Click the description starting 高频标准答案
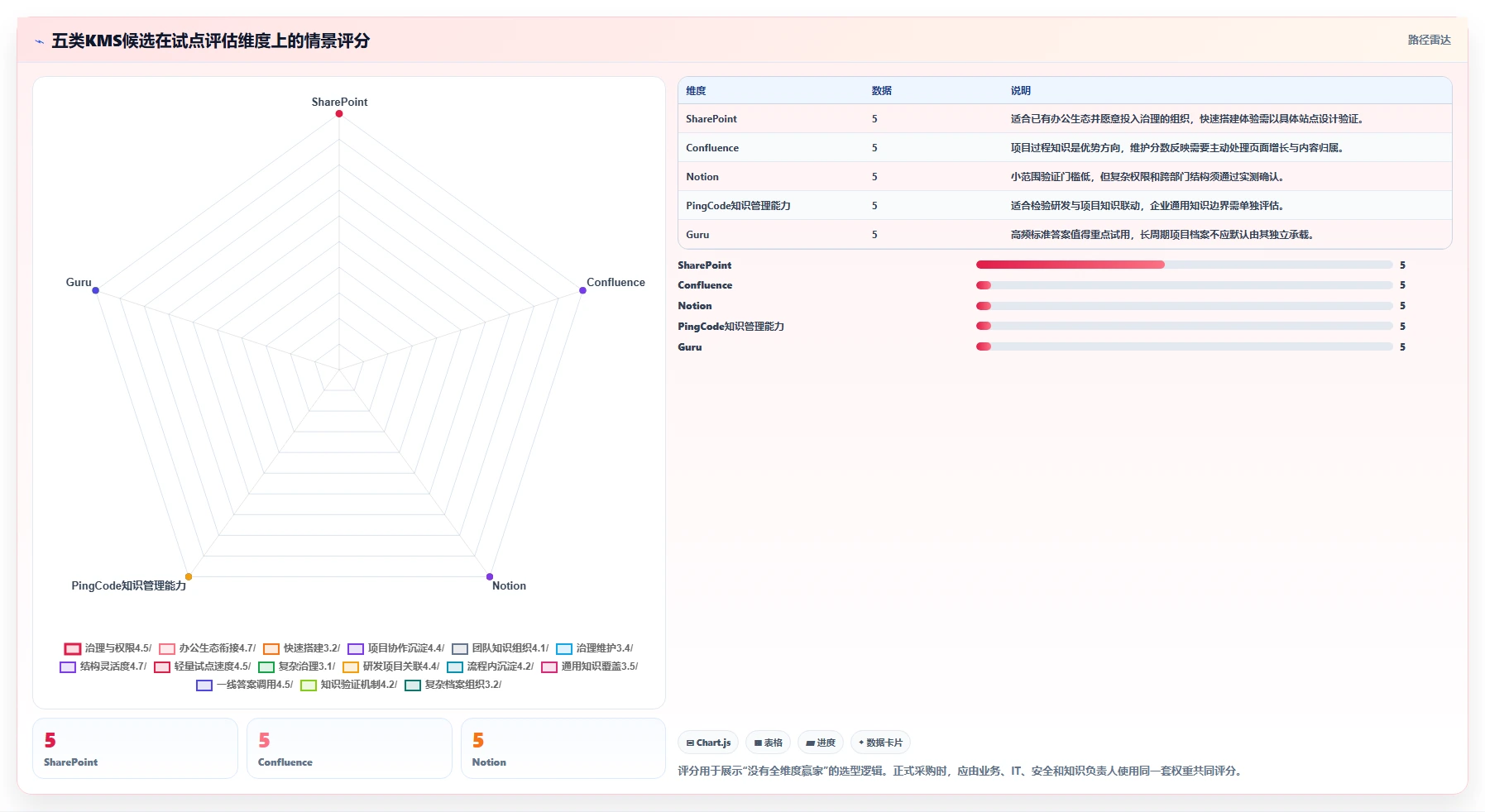 pyautogui.click(x=1162, y=235)
